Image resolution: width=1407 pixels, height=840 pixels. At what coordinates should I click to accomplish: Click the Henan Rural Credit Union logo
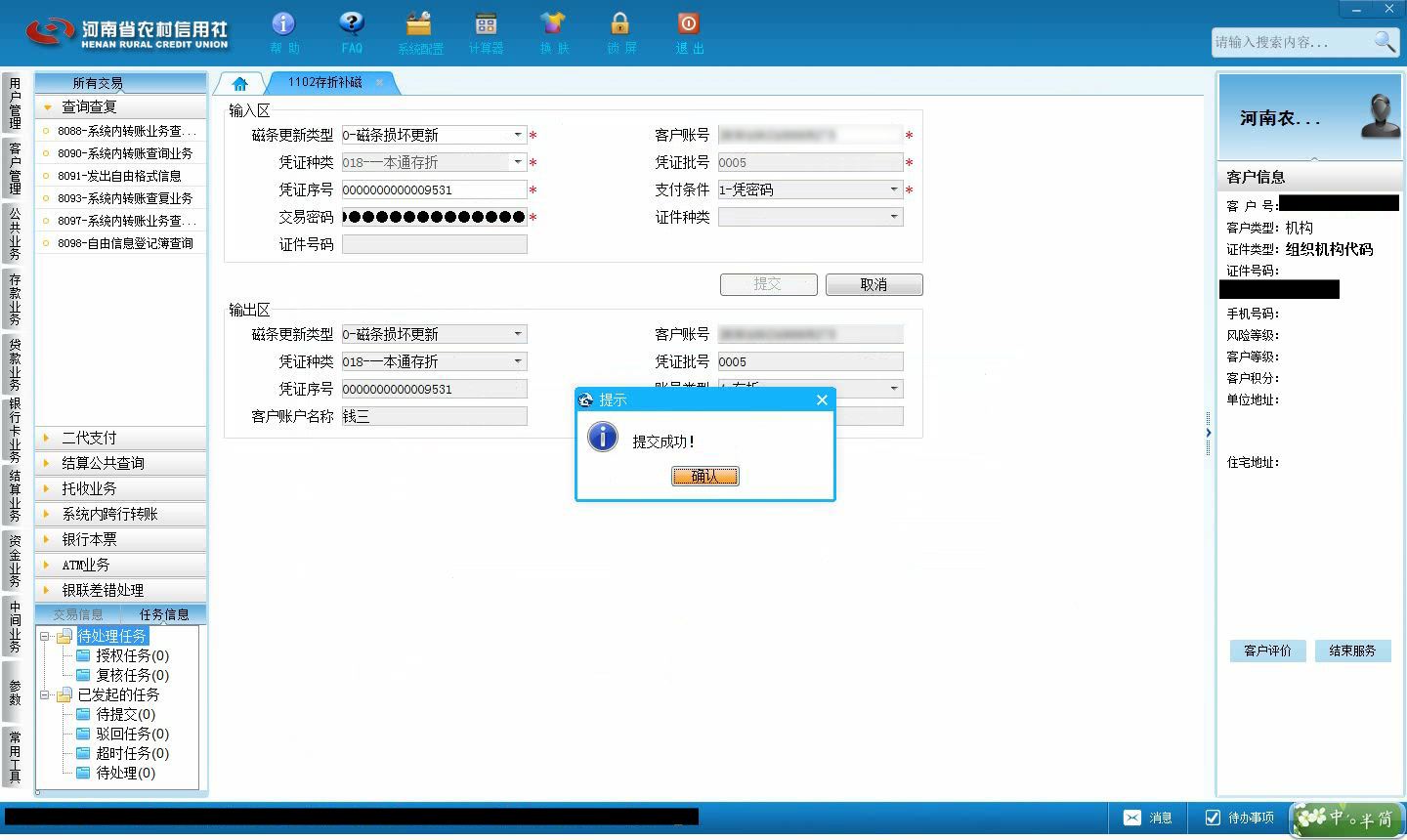pyautogui.click(x=127, y=32)
